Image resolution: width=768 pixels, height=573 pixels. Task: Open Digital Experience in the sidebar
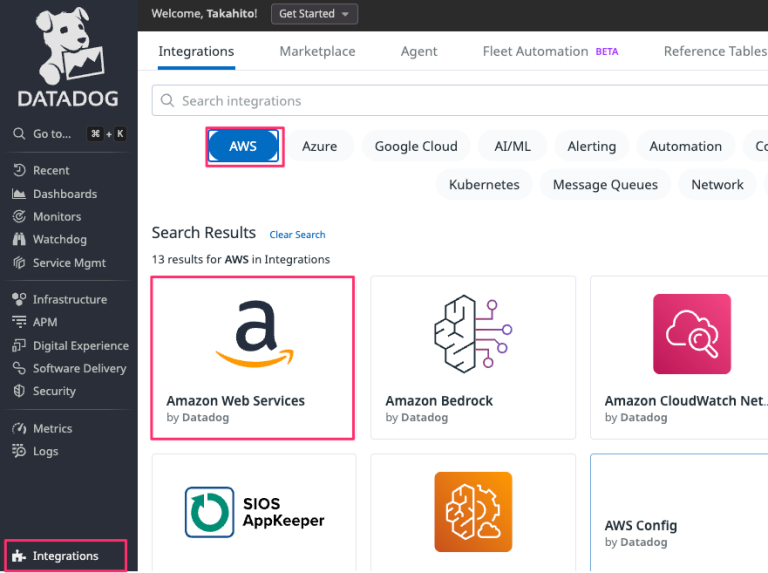click(x=81, y=346)
